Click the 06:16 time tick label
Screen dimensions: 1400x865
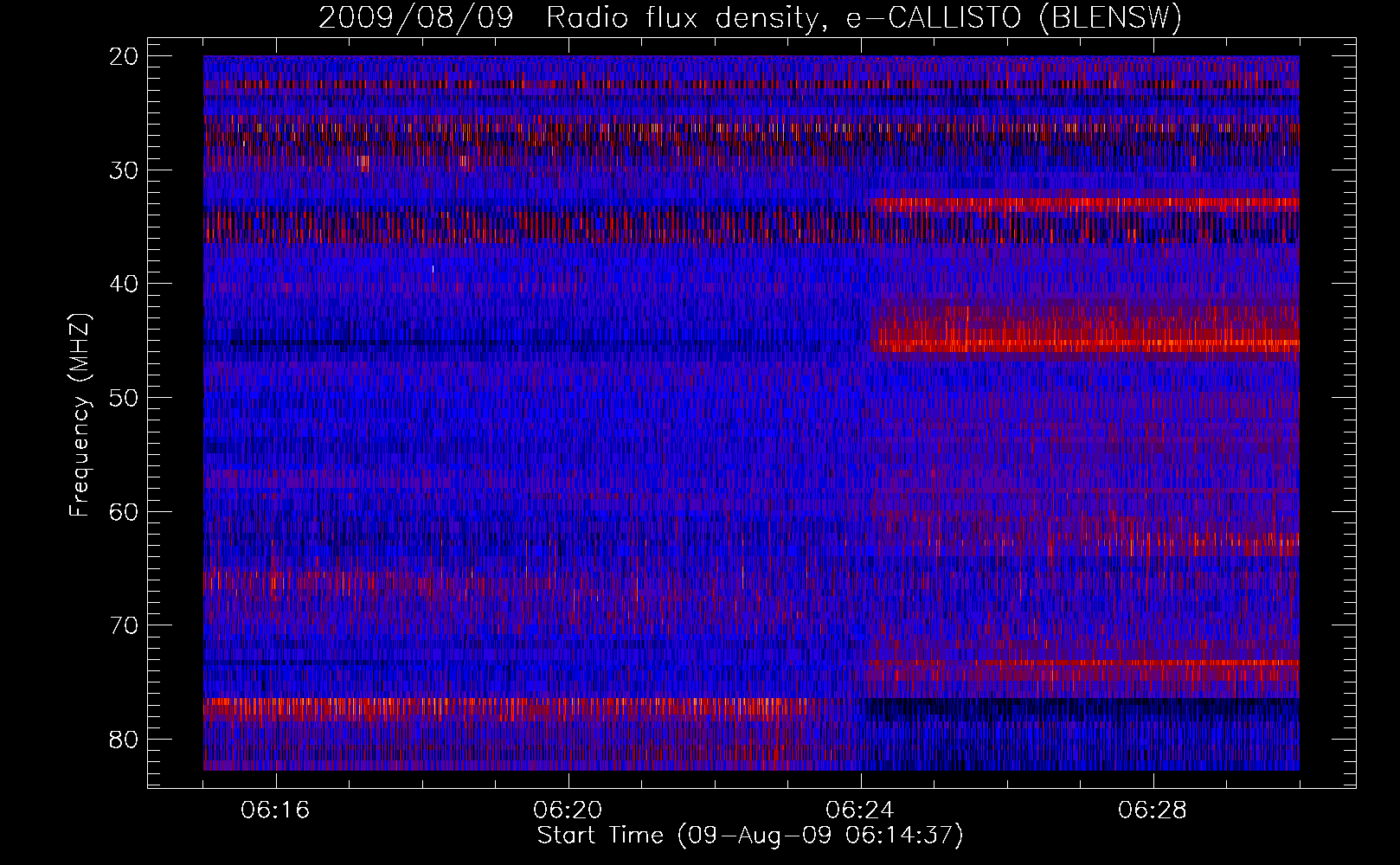275,811
